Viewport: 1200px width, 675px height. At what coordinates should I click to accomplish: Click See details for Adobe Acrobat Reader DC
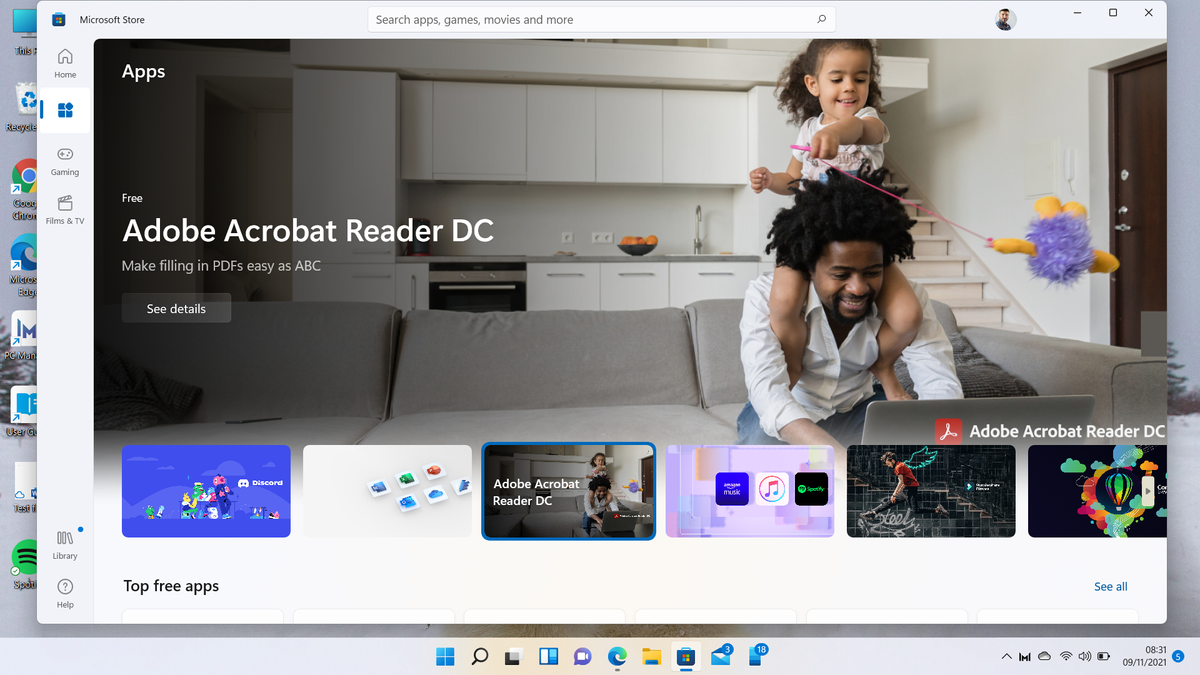(176, 308)
